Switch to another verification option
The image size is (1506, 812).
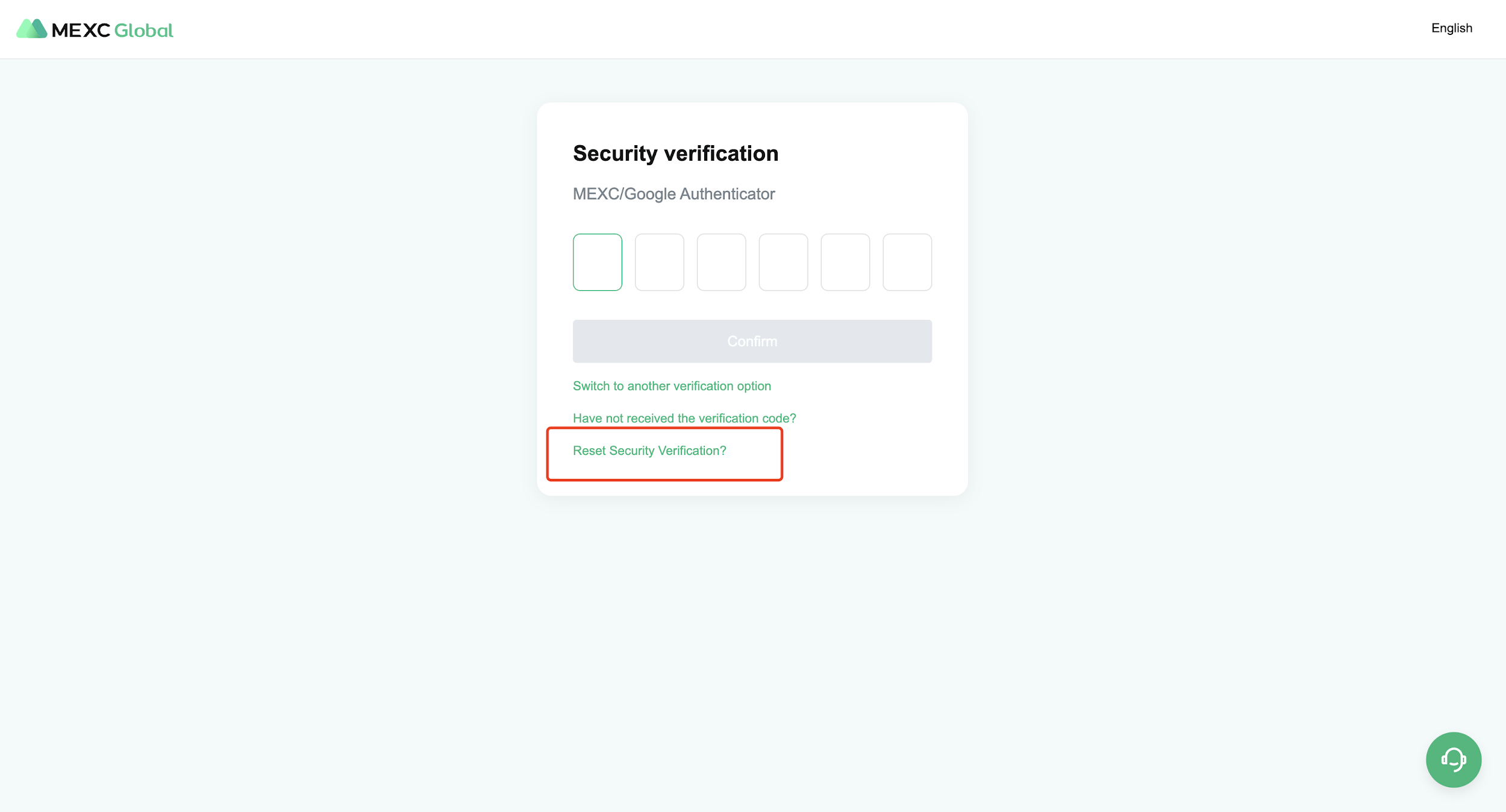click(672, 386)
